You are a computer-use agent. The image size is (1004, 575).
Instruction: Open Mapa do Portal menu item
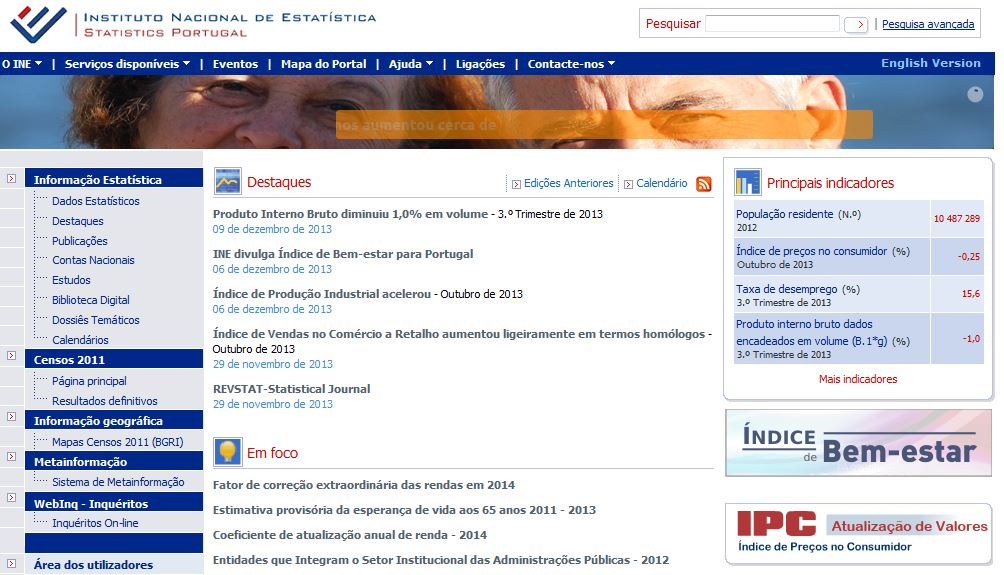pyautogui.click(x=323, y=64)
